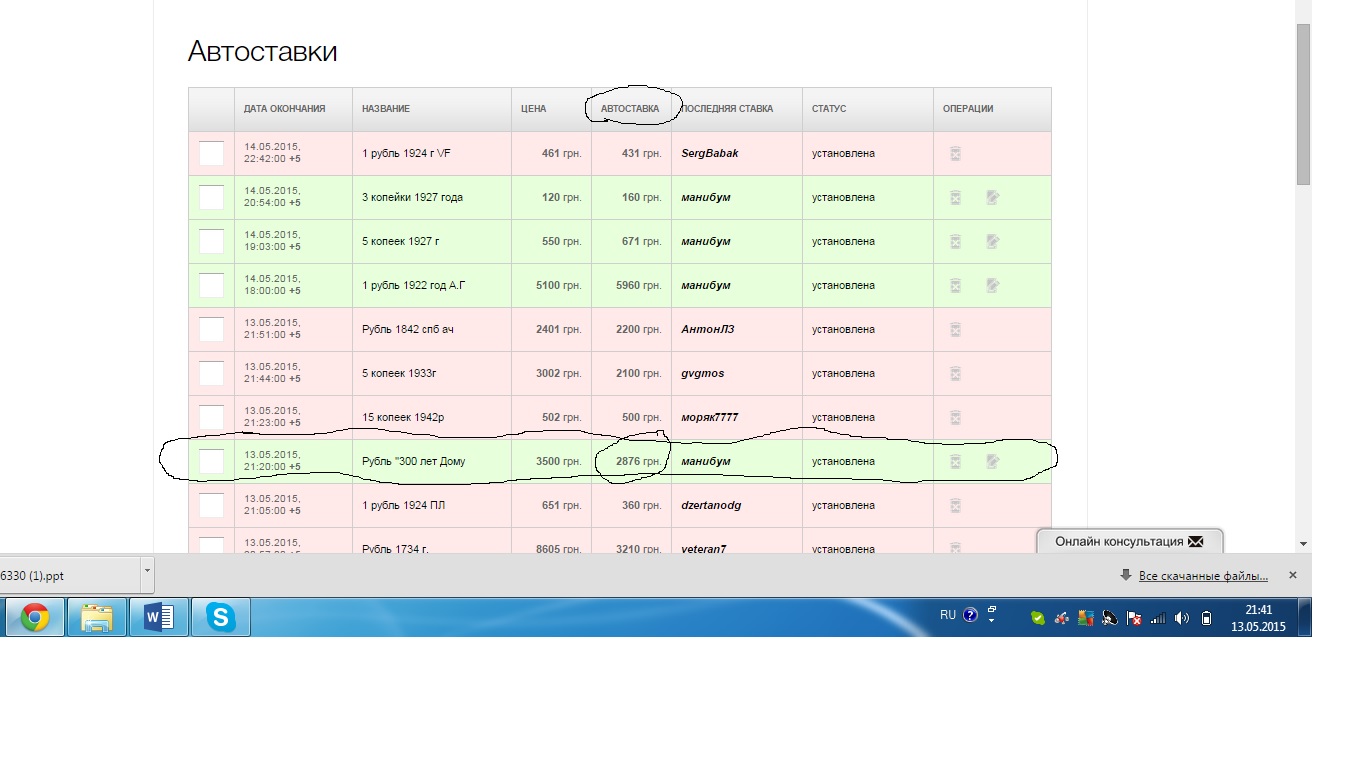Check the box for 1 рубль 1924 г VF
This screenshot has width=1366, height=768.
point(211,153)
